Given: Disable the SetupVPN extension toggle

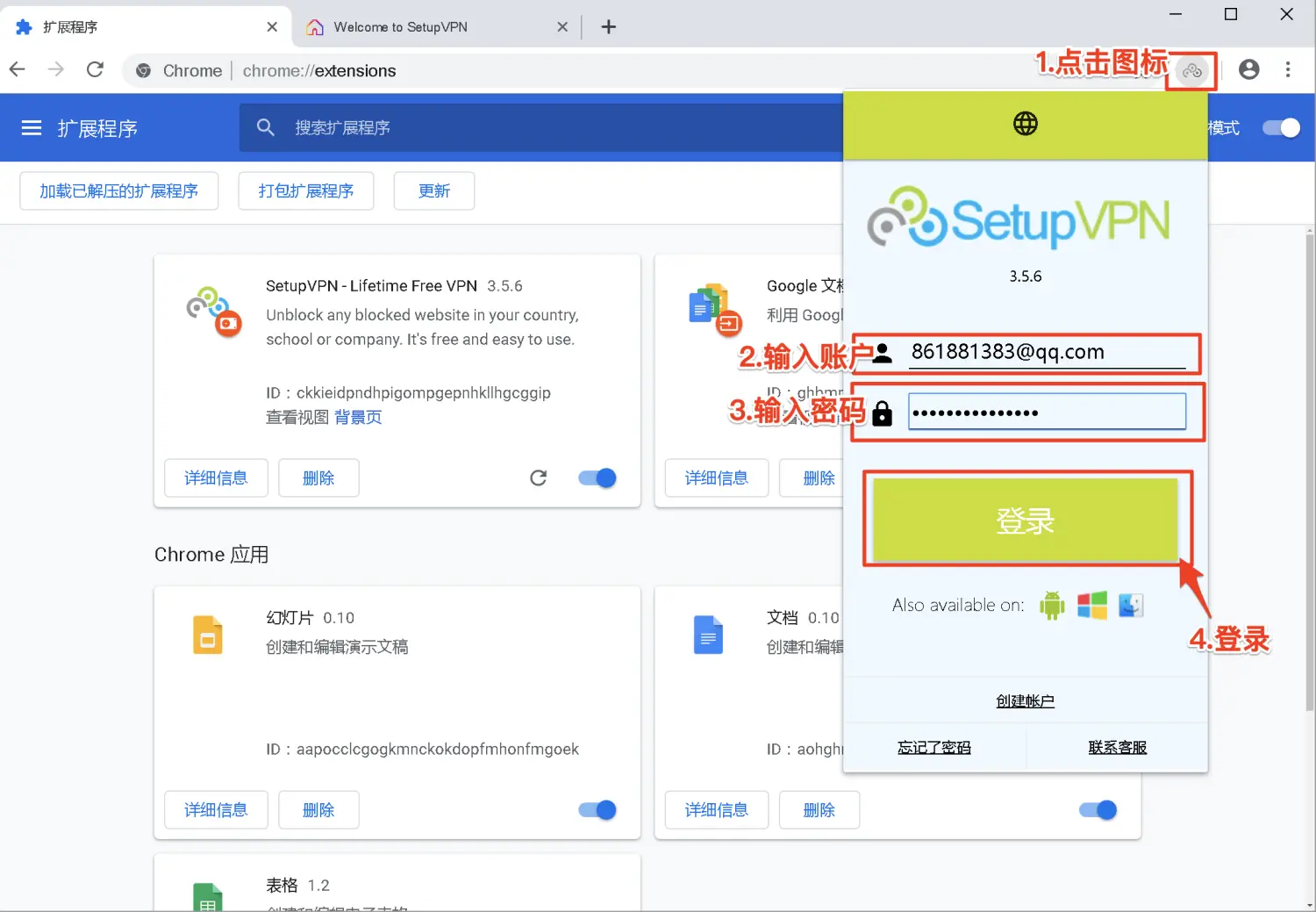Looking at the screenshot, I should pos(597,478).
